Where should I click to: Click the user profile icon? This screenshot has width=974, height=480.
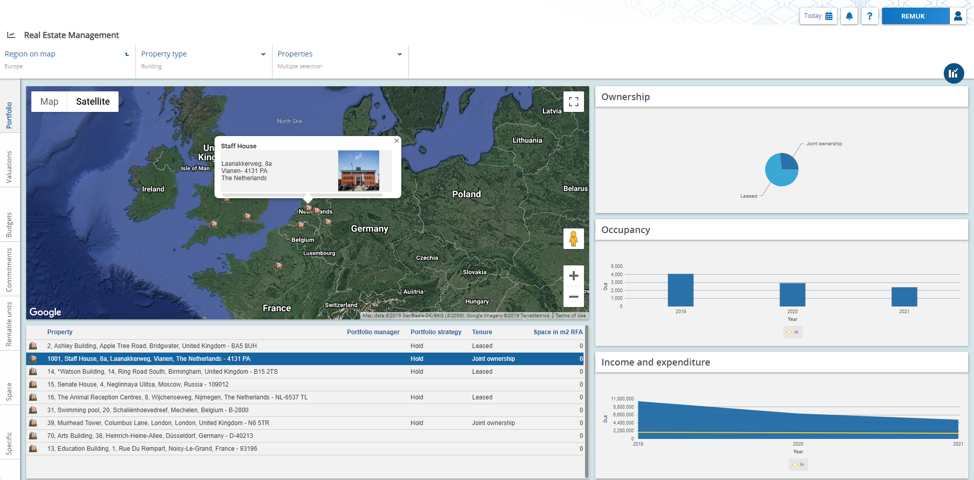click(958, 16)
